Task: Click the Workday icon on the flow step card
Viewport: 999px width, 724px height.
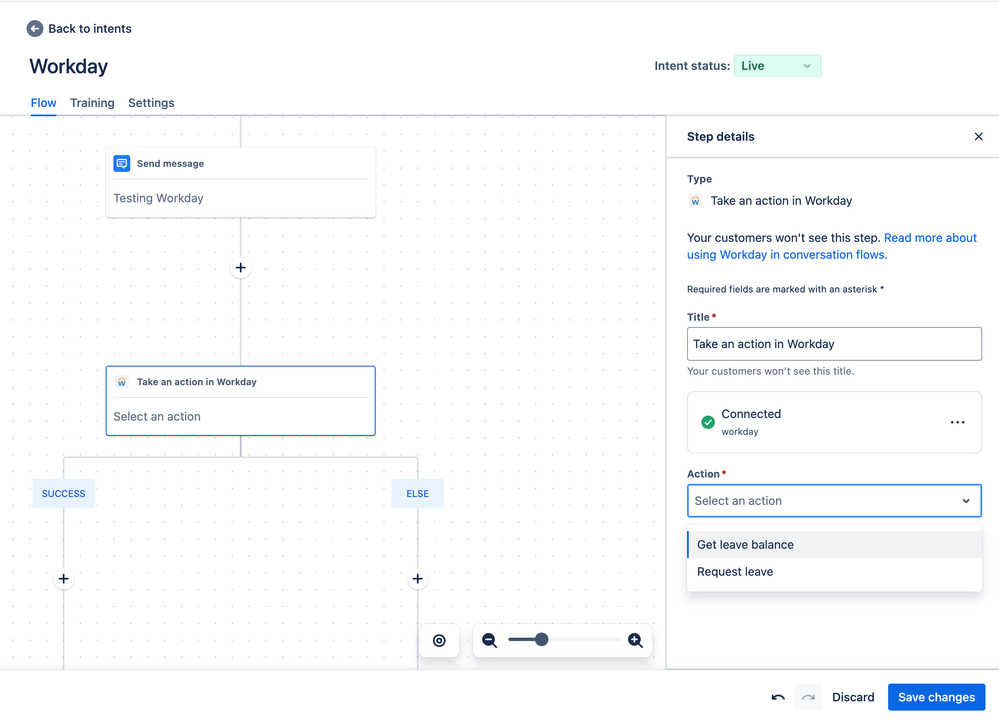Action: pyautogui.click(x=122, y=382)
